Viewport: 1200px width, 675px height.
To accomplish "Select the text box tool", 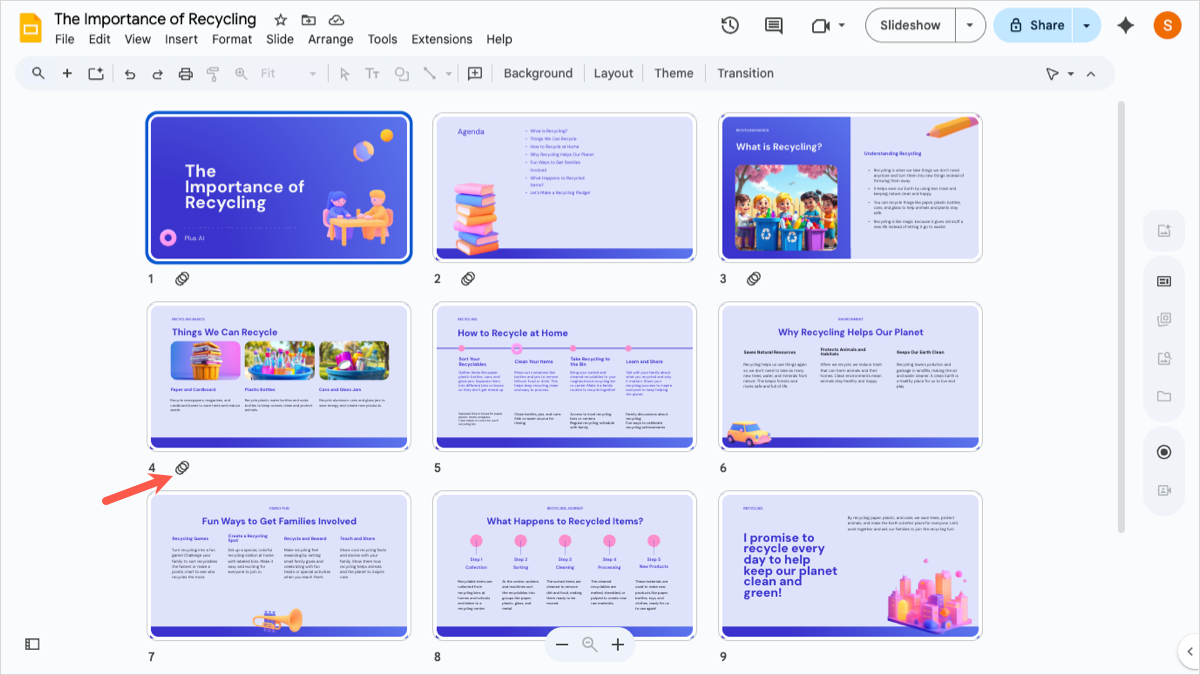I will (373, 73).
